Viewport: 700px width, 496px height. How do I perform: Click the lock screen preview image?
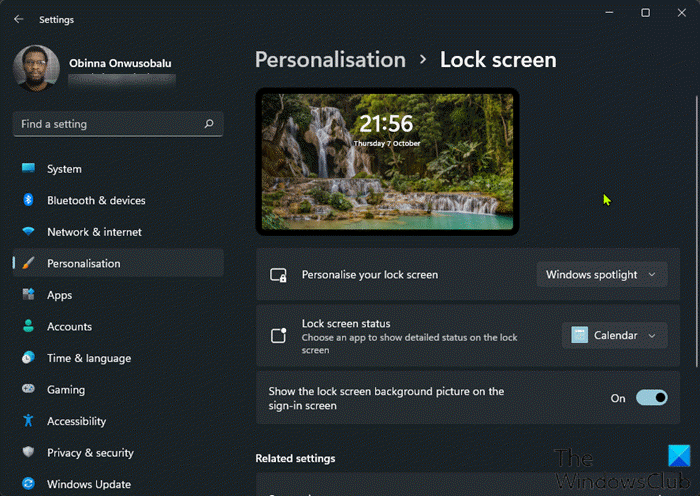click(x=387, y=162)
